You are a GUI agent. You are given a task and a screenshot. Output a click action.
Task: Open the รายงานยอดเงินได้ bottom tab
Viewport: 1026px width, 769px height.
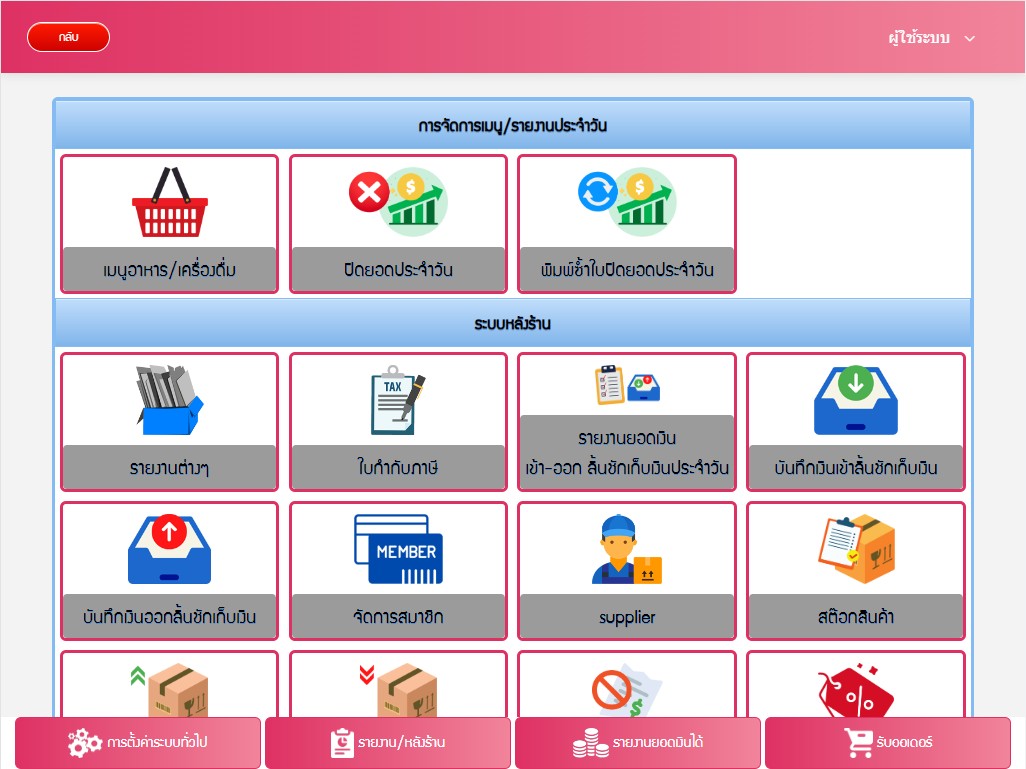coord(638,743)
